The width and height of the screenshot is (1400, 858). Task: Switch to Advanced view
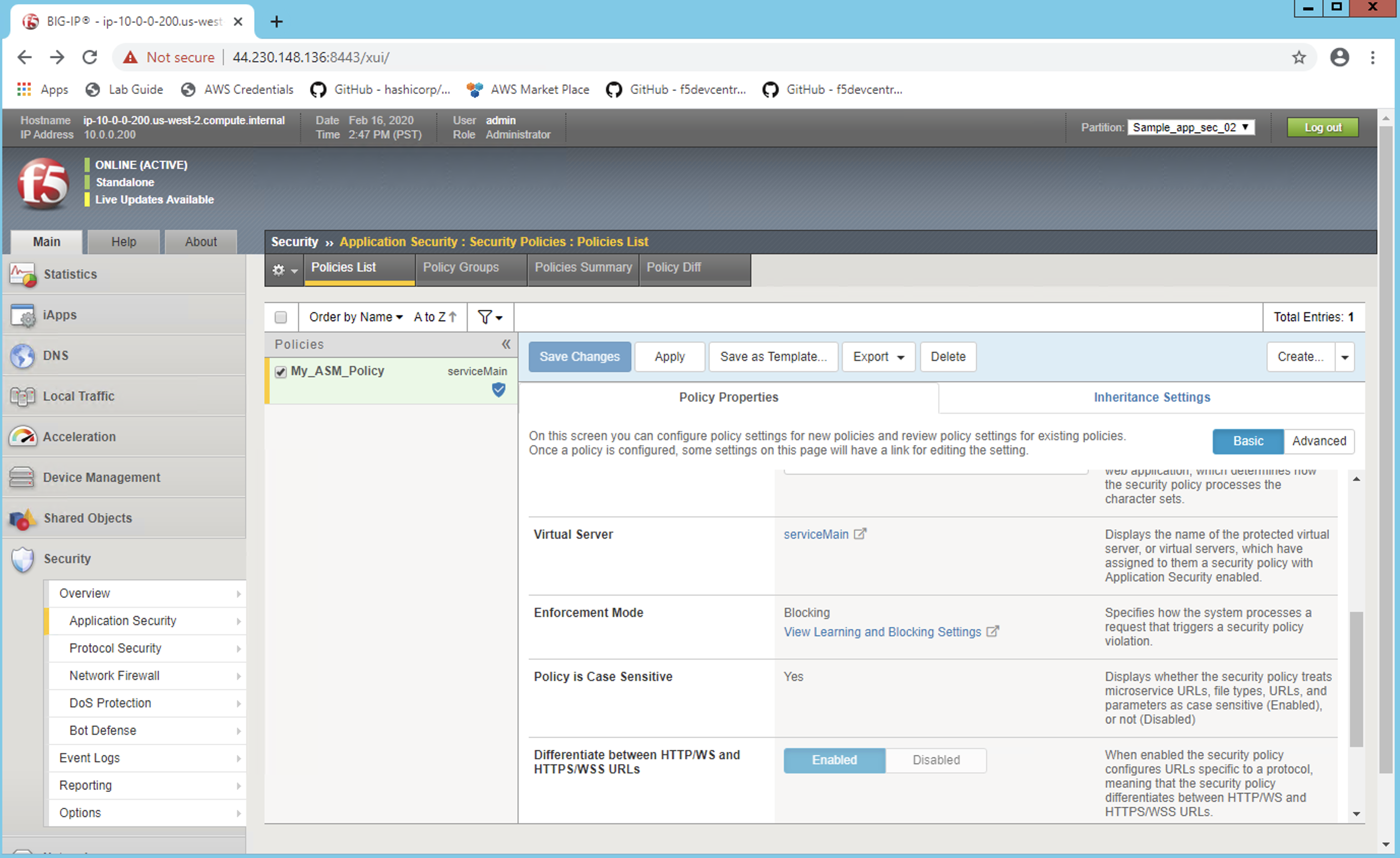click(x=1319, y=442)
